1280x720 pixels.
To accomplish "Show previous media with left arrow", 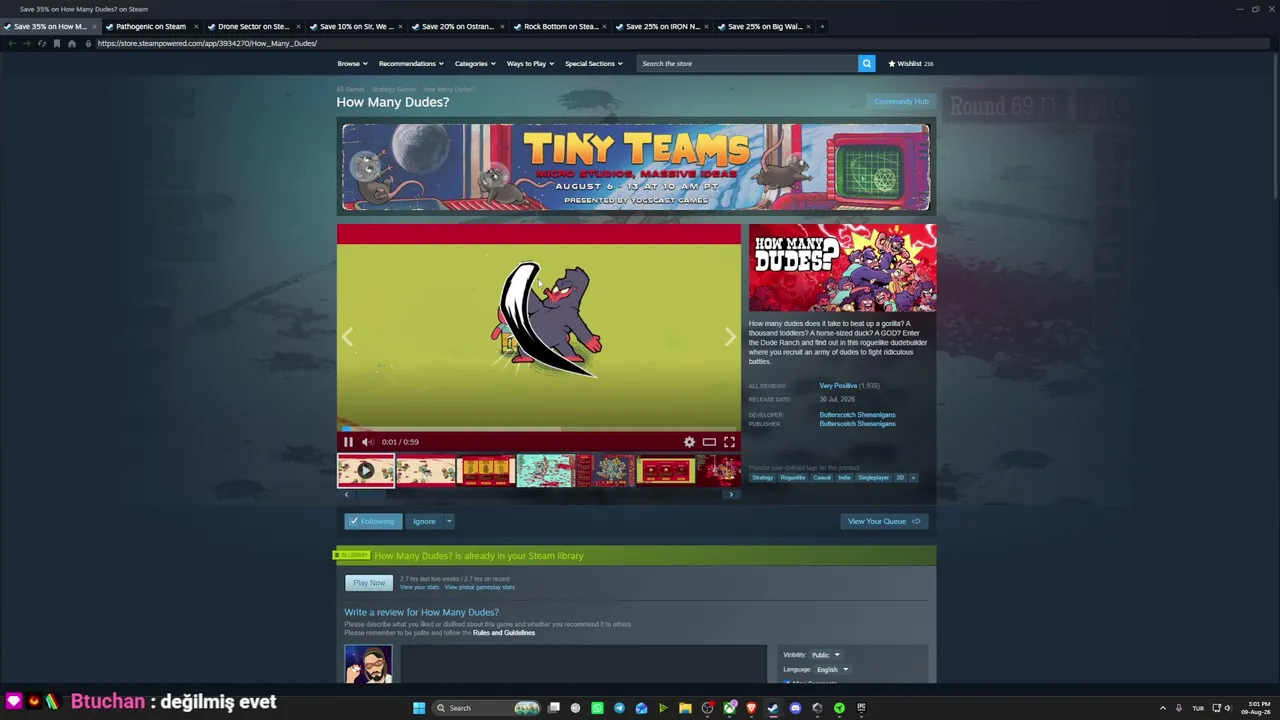I will coord(347,337).
